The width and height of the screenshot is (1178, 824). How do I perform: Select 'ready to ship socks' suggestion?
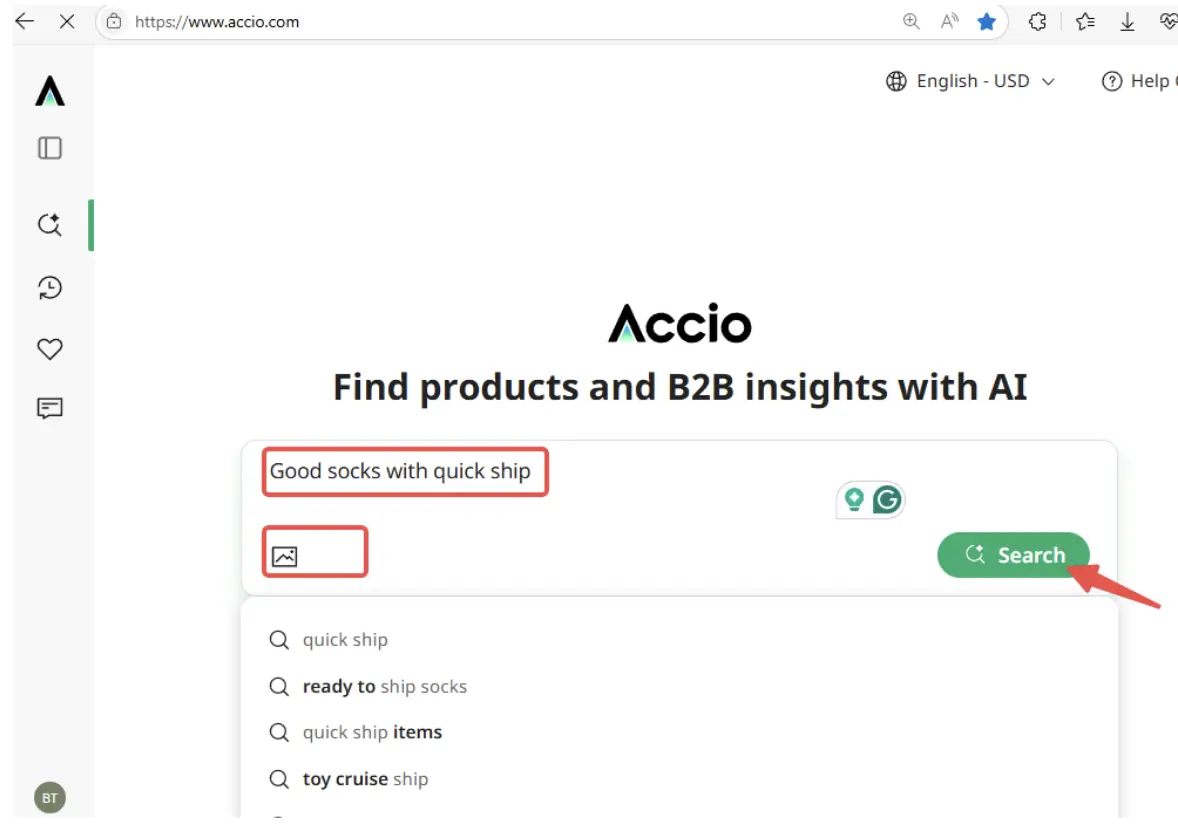click(385, 687)
